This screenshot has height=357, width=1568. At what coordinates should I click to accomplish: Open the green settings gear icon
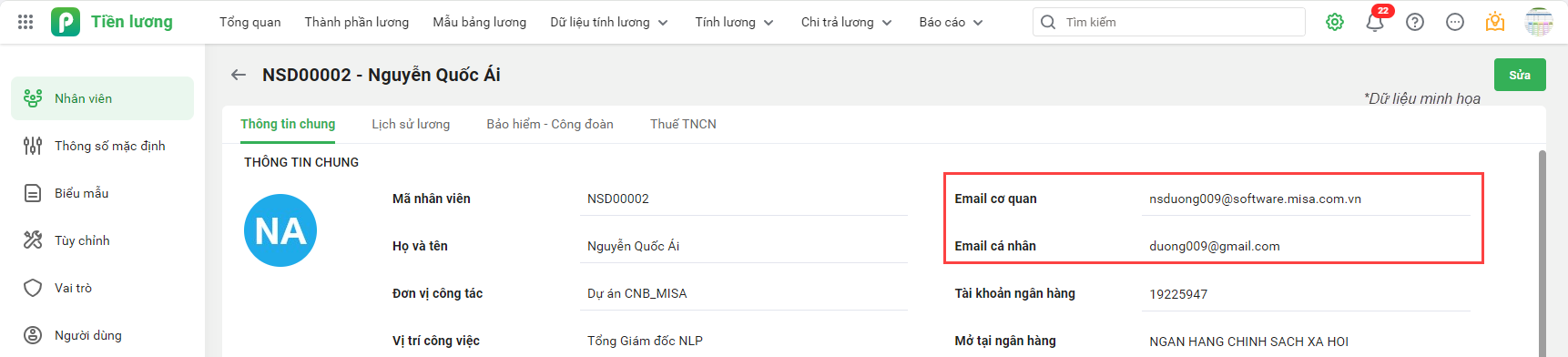(x=1335, y=22)
